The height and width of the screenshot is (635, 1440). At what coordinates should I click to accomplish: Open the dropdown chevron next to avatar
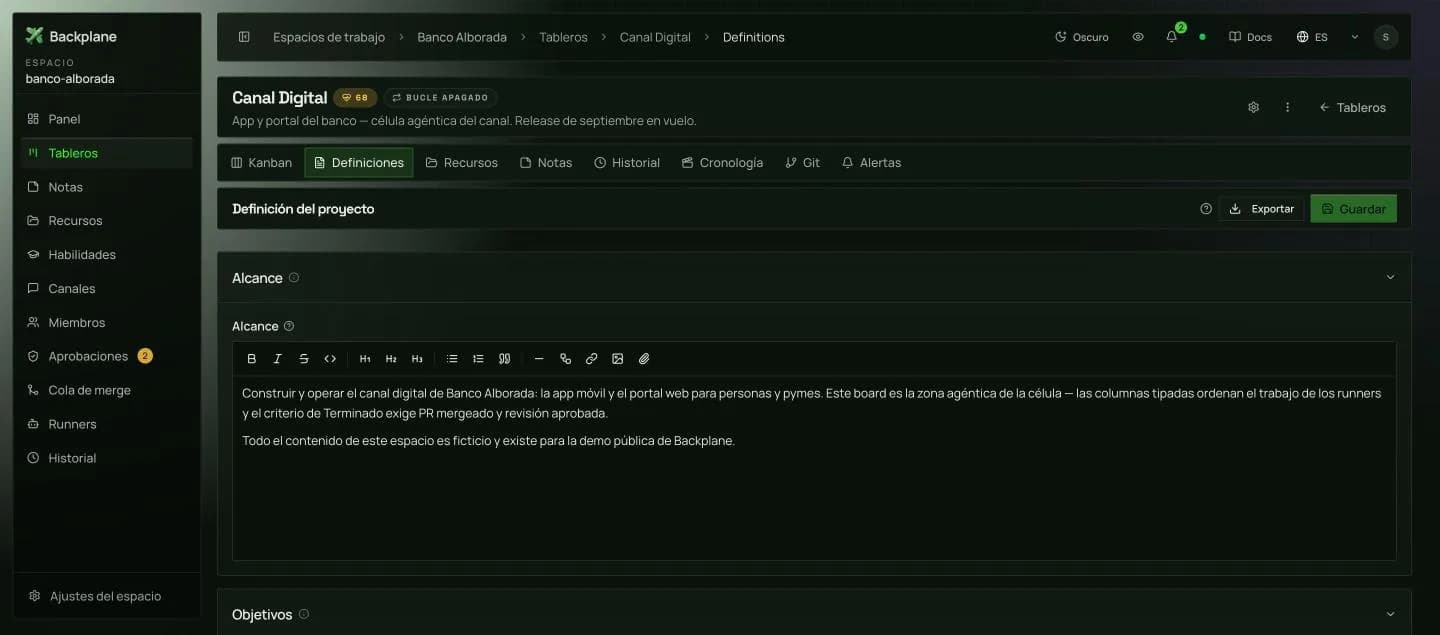pyautogui.click(x=1355, y=37)
